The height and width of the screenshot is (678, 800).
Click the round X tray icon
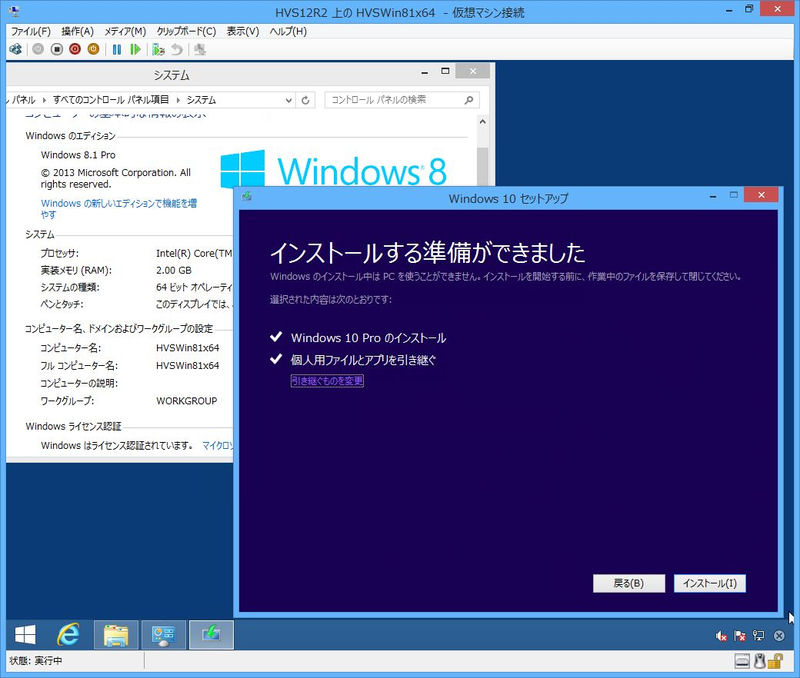tap(779, 636)
